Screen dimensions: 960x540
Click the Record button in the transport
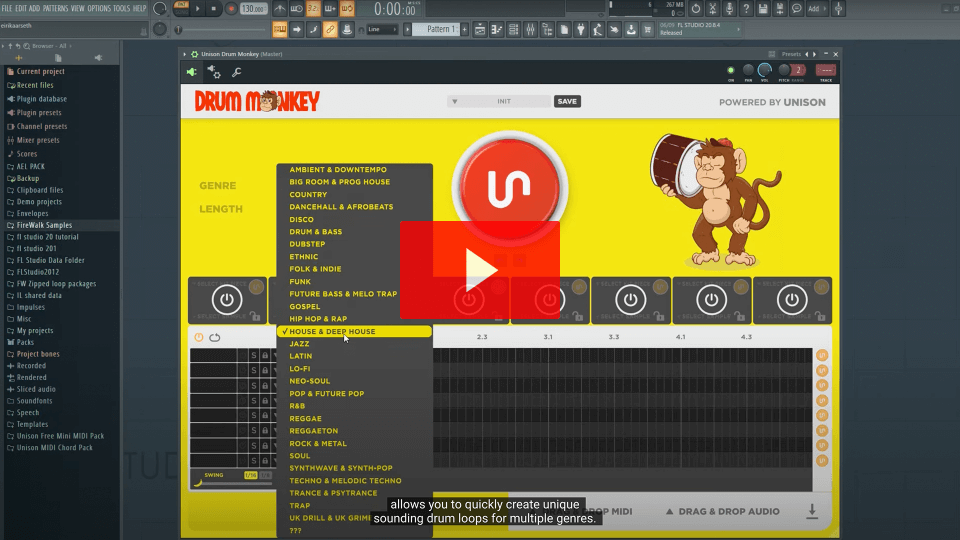click(231, 9)
